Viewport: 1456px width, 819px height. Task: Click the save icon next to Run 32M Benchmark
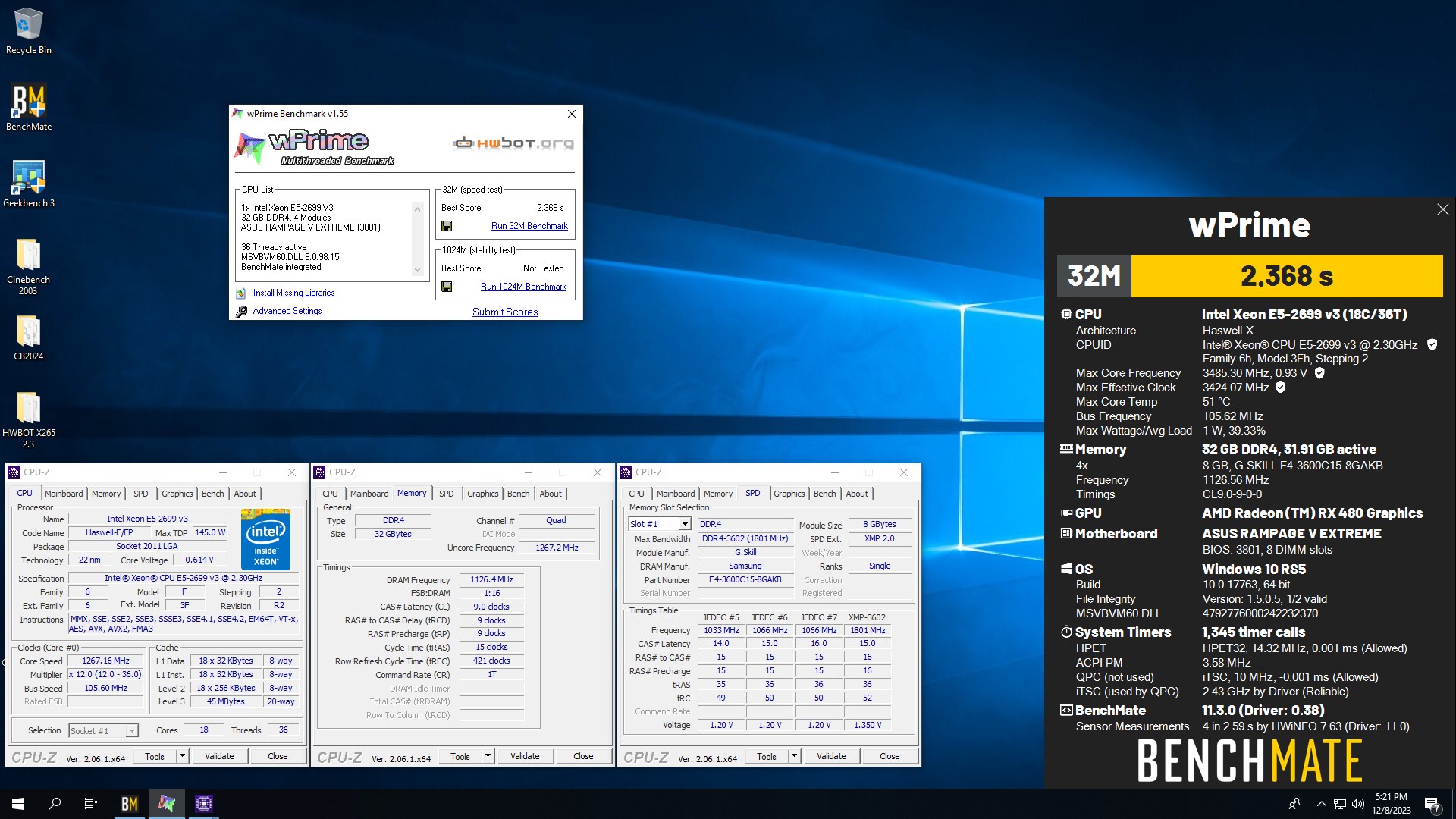[x=447, y=226]
